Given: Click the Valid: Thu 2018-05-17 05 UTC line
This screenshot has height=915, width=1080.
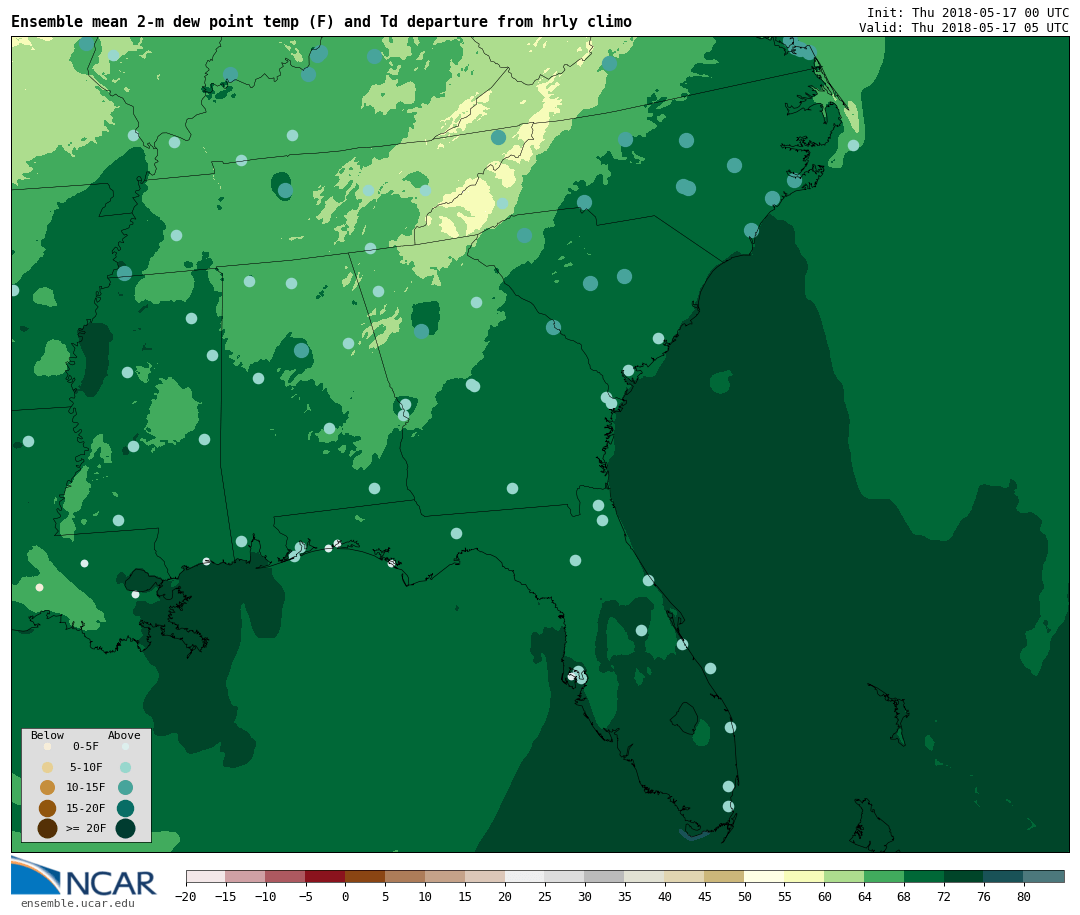Looking at the screenshot, I should click(964, 28).
